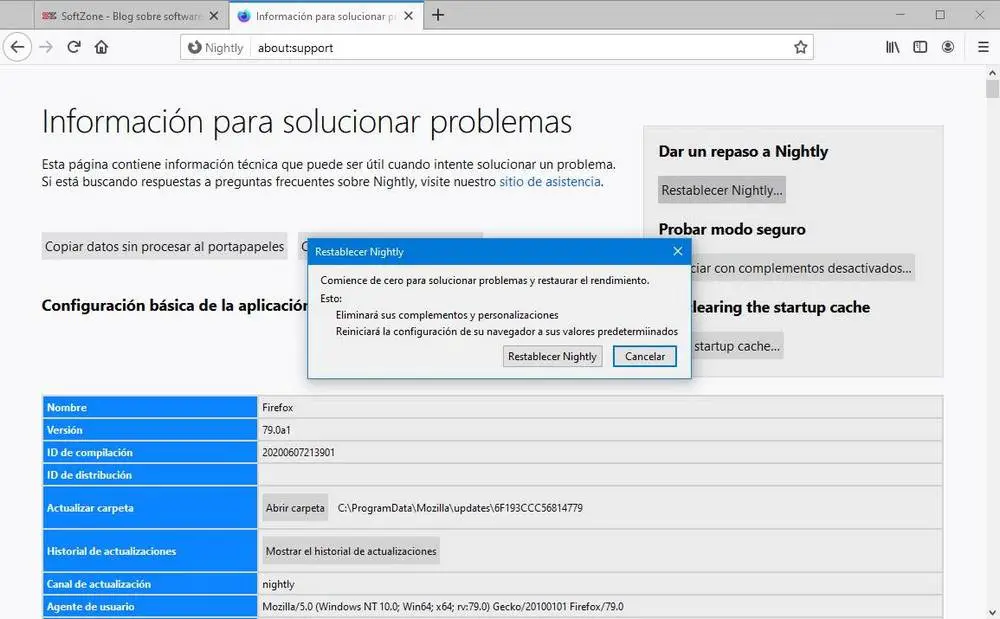Open the Library icon in the toolbar
Screen dimensions: 1000x619
[x=892, y=47]
